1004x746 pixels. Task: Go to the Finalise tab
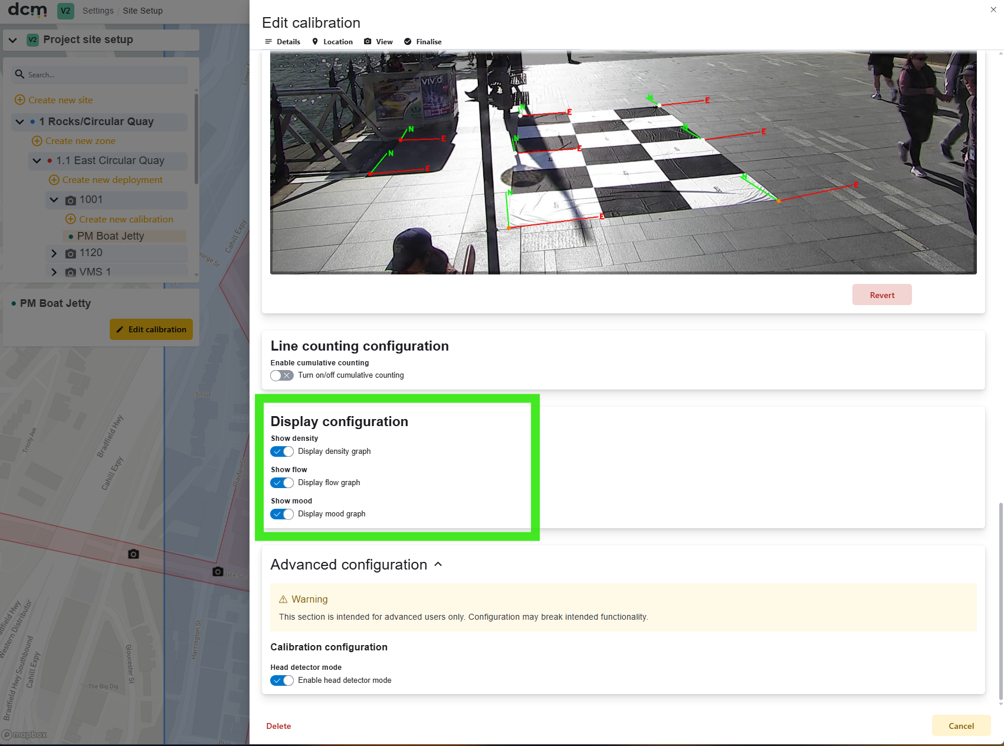click(x=423, y=42)
